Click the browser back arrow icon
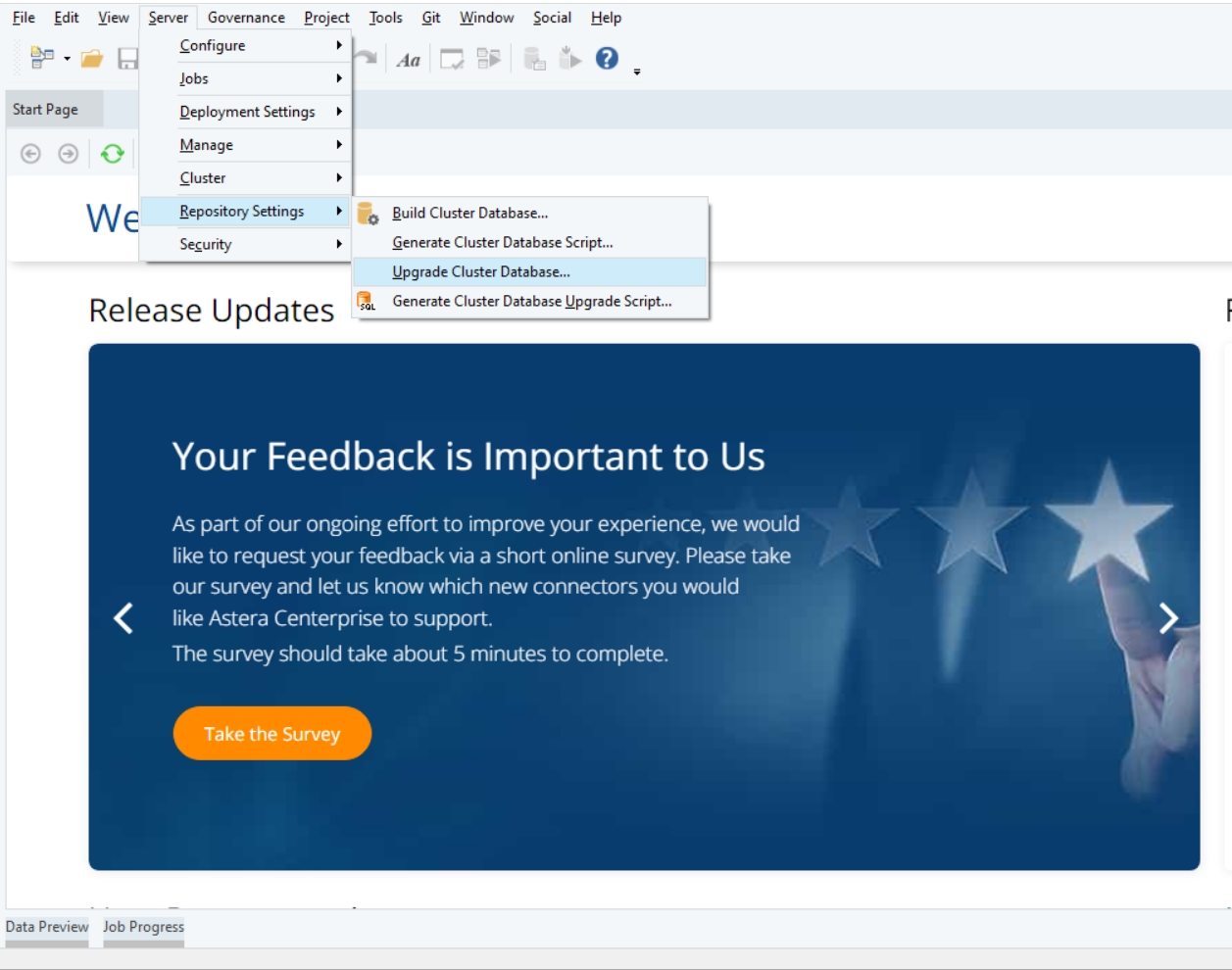Viewport: 1232px width, 970px height. pyautogui.click(x=30, y=153)
